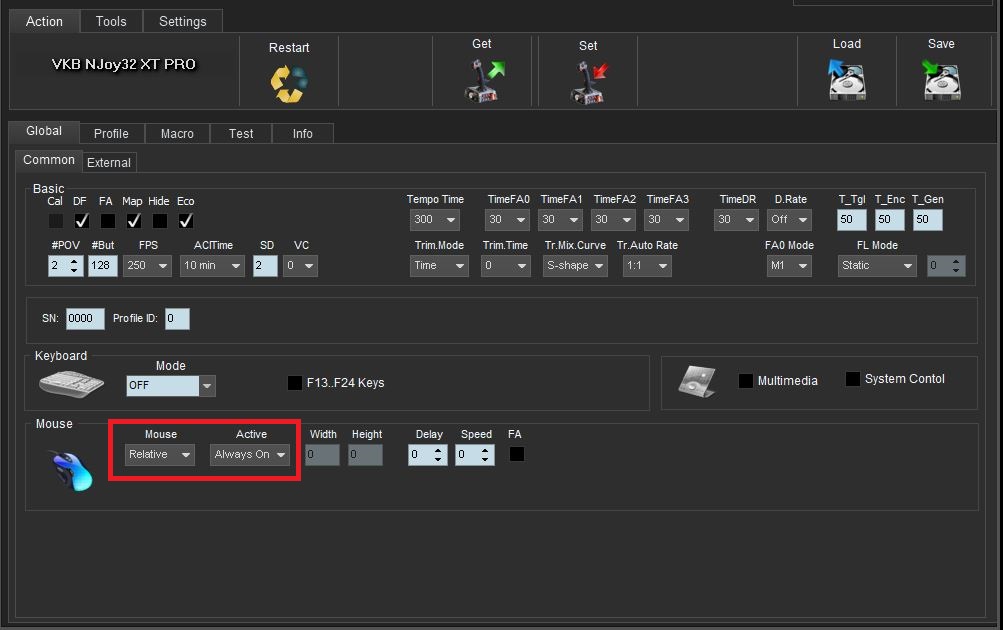Click the SD input field
Image resolution: width=1003 pixels, height=630 pixels.
pos(265,265)
